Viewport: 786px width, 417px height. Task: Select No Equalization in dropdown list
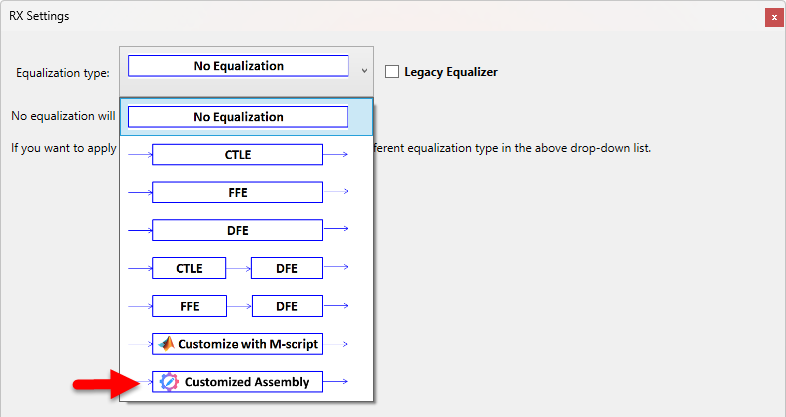[x=238, y=116]
